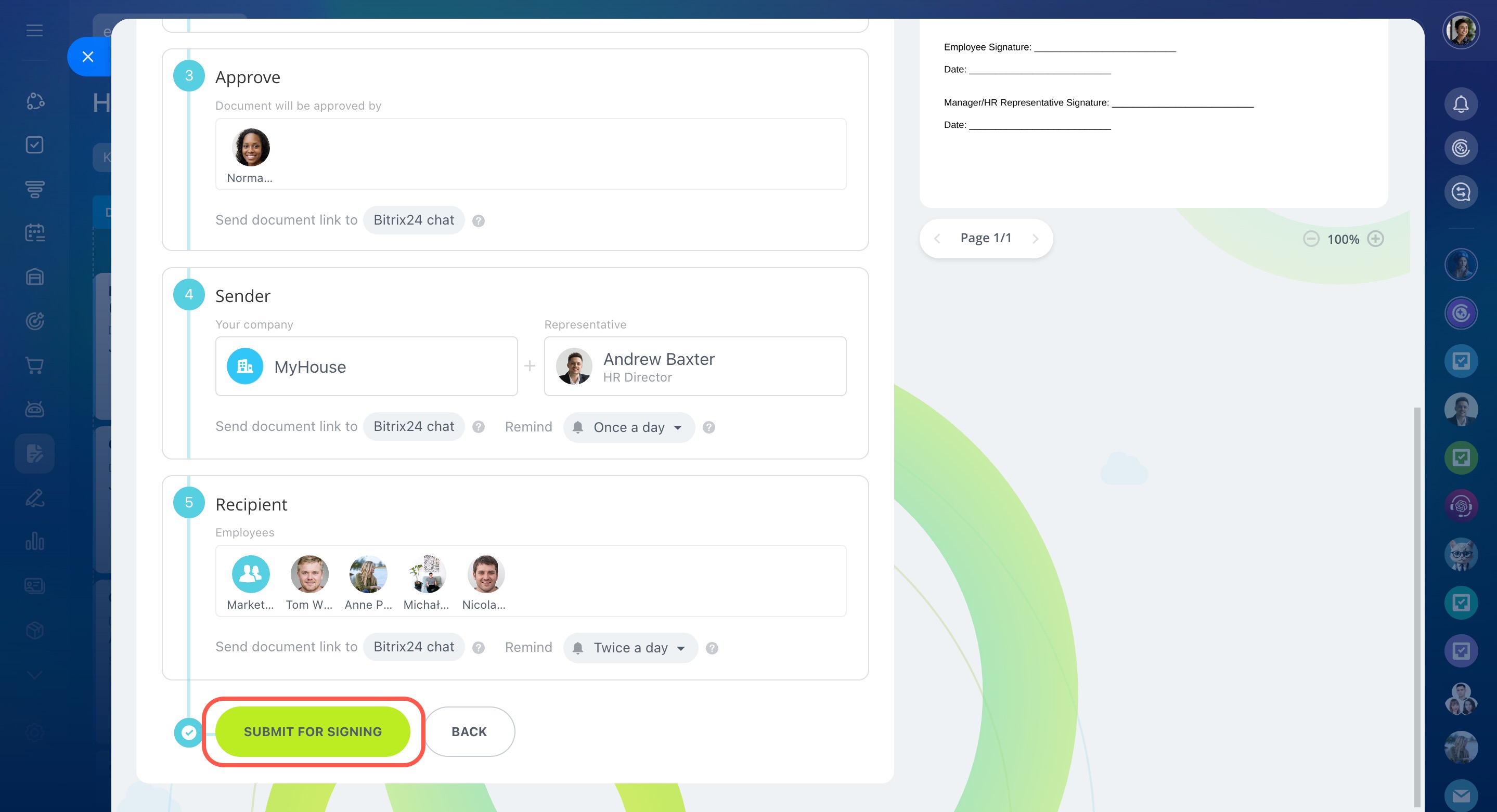Viewport: 1497px width, 812px height.
Task: Go to next document page
Action: [1035, 239]
